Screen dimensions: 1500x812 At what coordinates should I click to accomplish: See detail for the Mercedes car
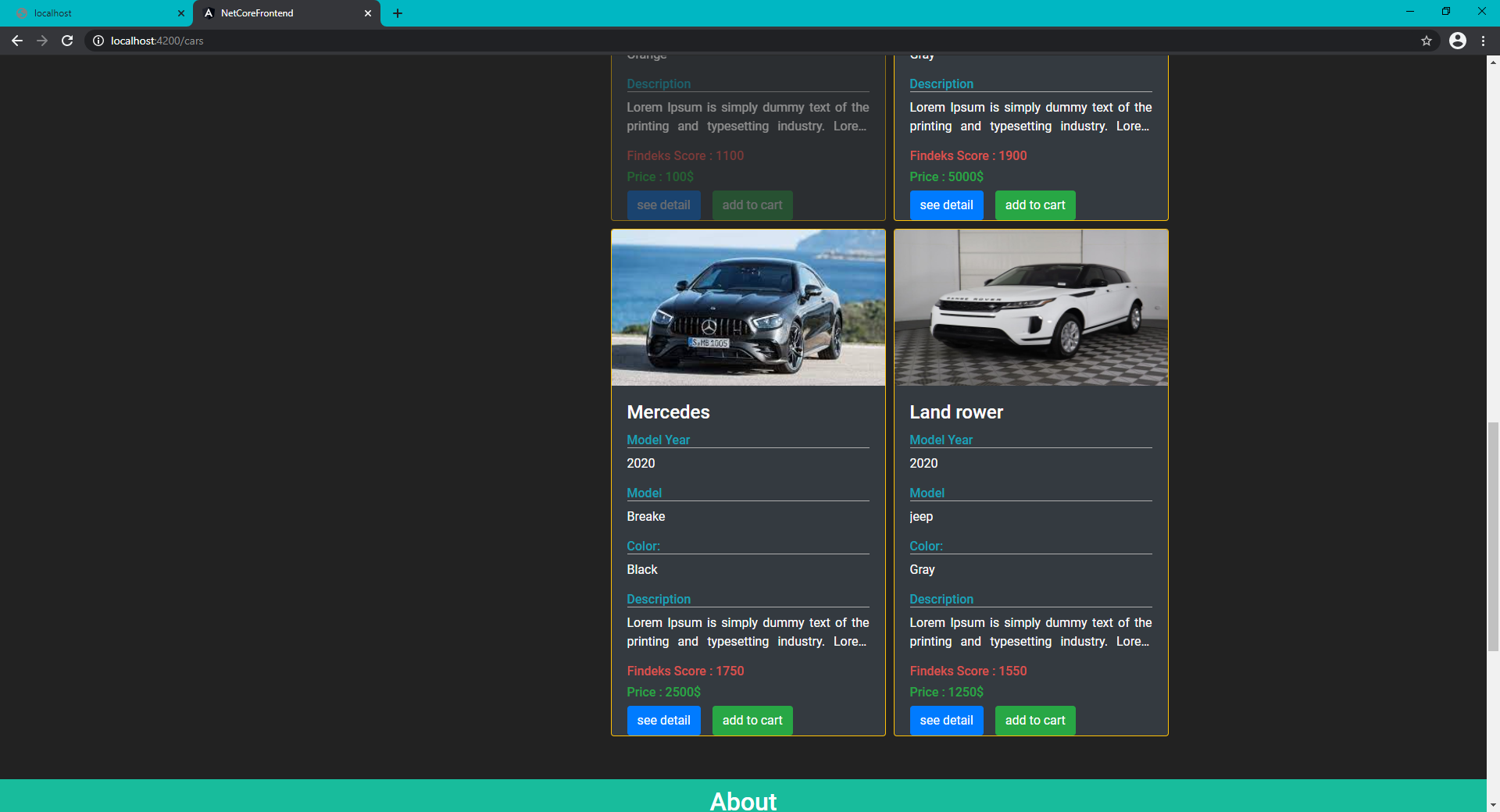pyautogui.click(x=663, y=721)
